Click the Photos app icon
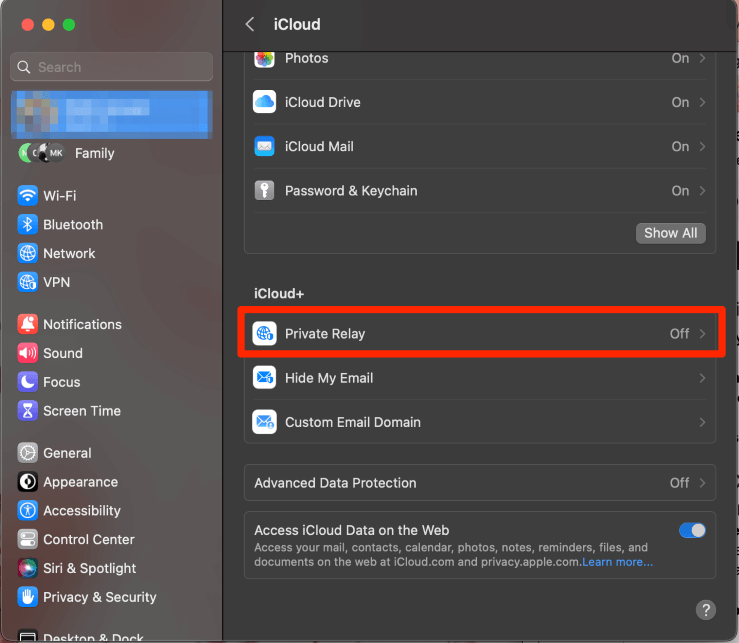The width and height of the screenshot is (739, 643). [264, 59]
